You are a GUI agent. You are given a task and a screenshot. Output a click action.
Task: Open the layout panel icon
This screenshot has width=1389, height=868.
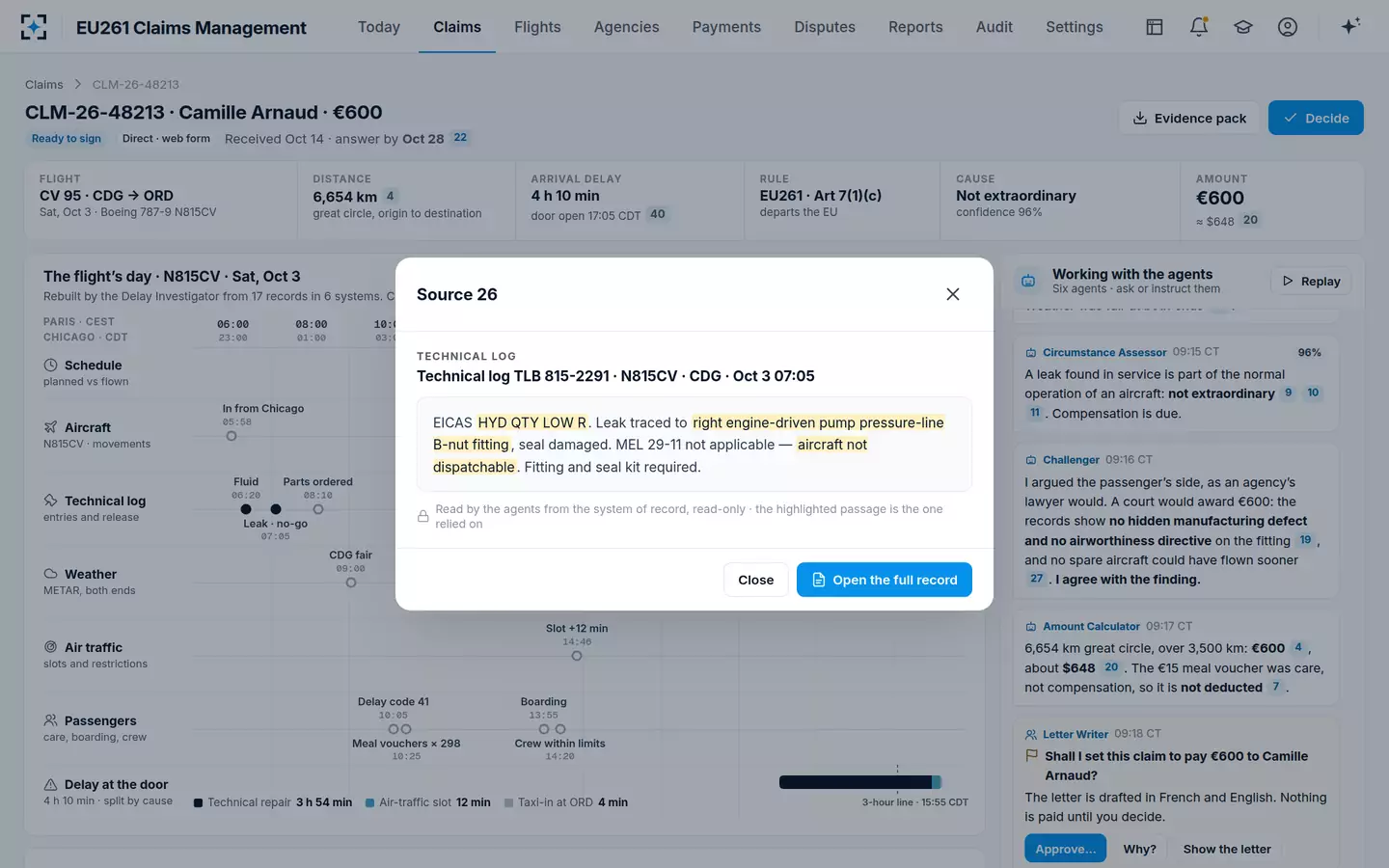1154,27
